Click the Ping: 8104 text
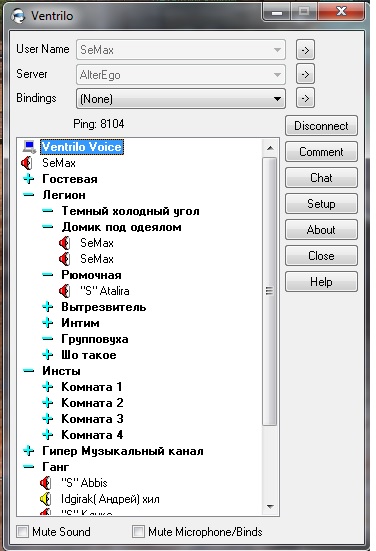376x551 pixels. (x=99, y=124)
